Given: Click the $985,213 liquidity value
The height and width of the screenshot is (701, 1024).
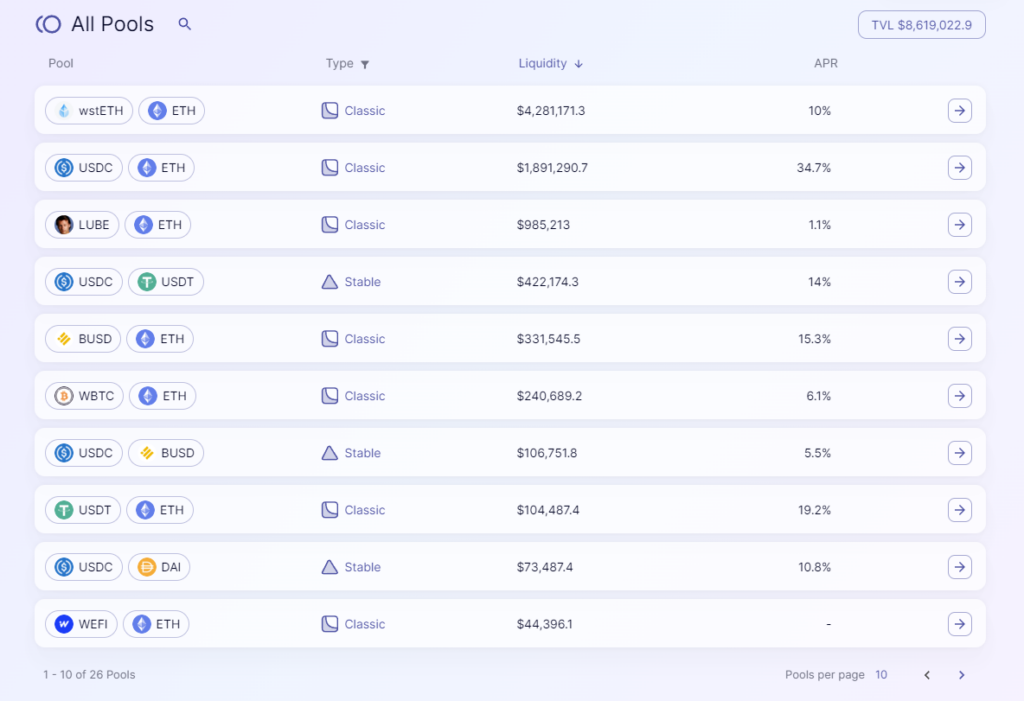Looking at the screenshot, I should click(543, 225).
